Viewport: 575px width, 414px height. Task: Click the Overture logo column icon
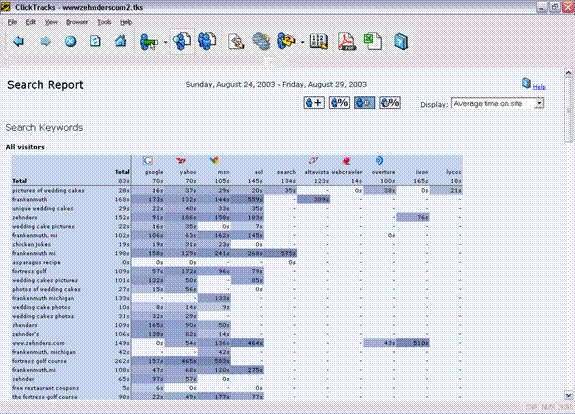pos(379,161)
